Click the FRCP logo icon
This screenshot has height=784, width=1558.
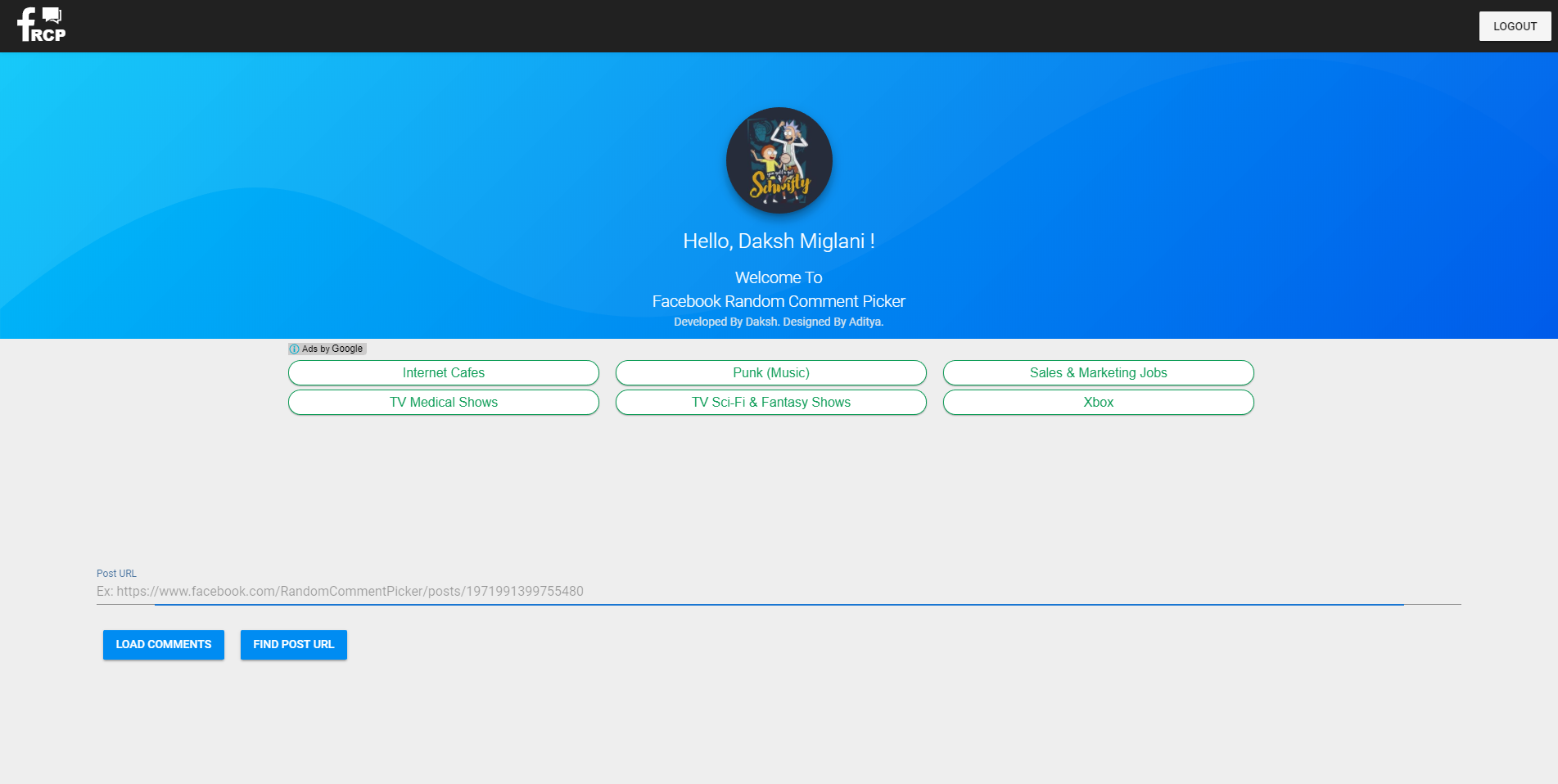pos(41,25)
